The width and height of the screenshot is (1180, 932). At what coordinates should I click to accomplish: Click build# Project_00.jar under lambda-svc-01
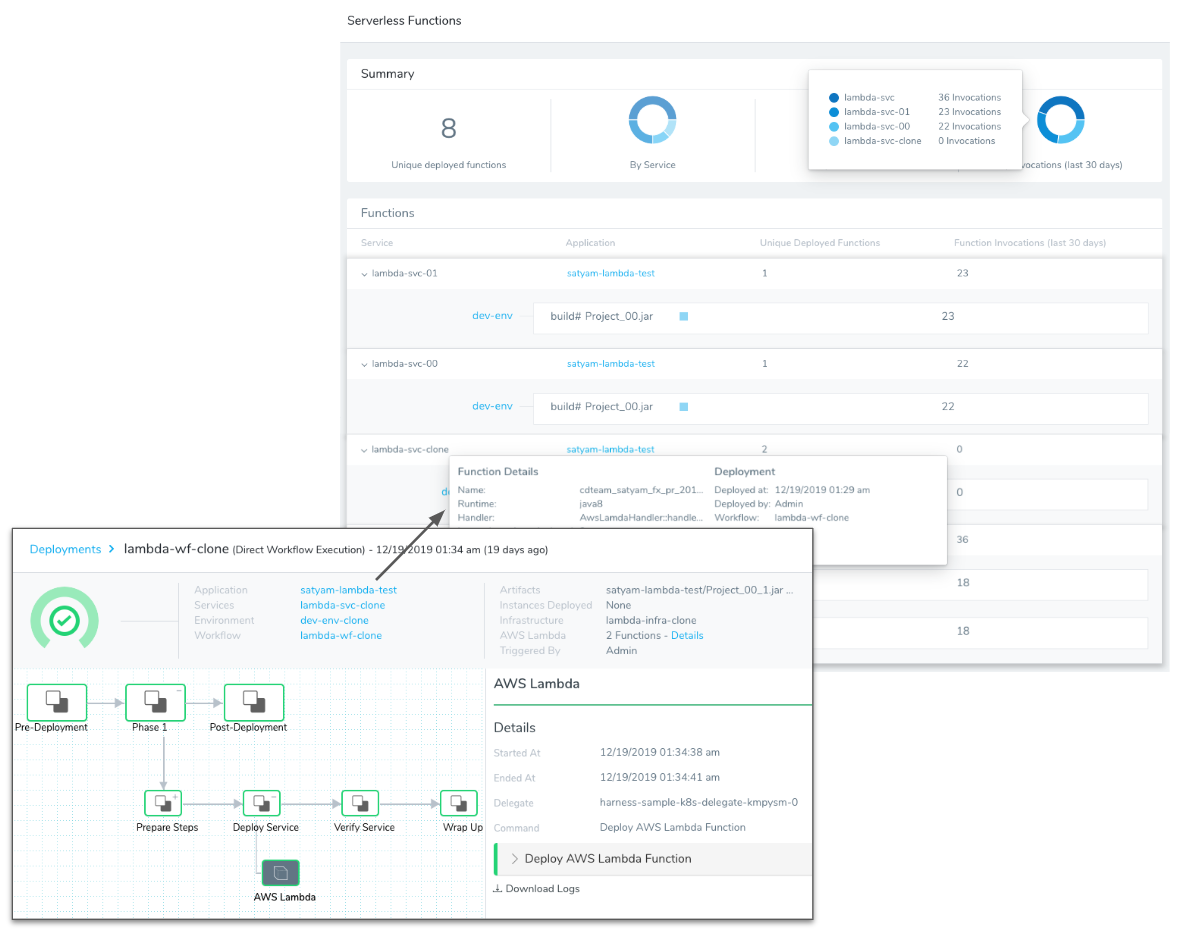[x=601, y=316]
